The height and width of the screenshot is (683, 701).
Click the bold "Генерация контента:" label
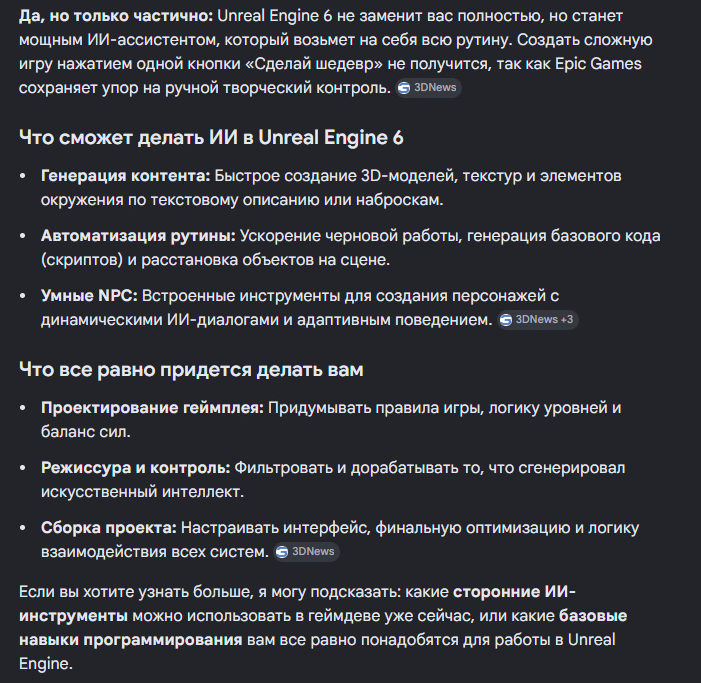coord(125,176)
